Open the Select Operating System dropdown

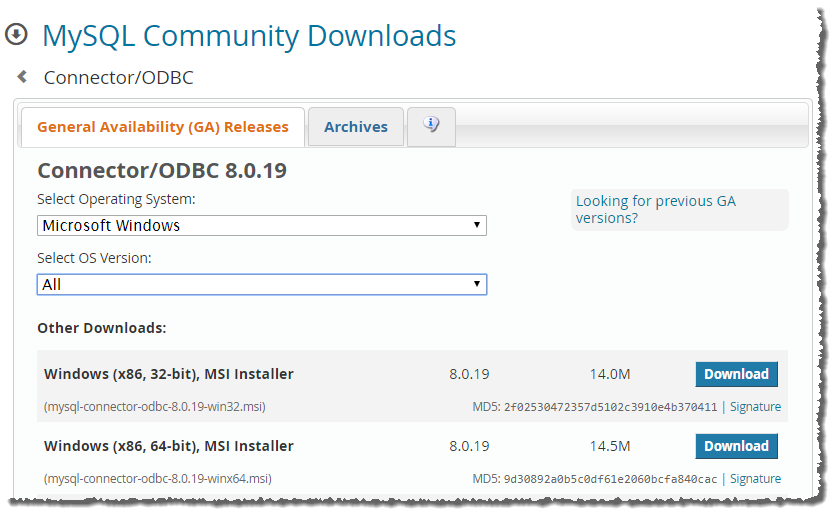pyautogui.click(x=262, y=225)
